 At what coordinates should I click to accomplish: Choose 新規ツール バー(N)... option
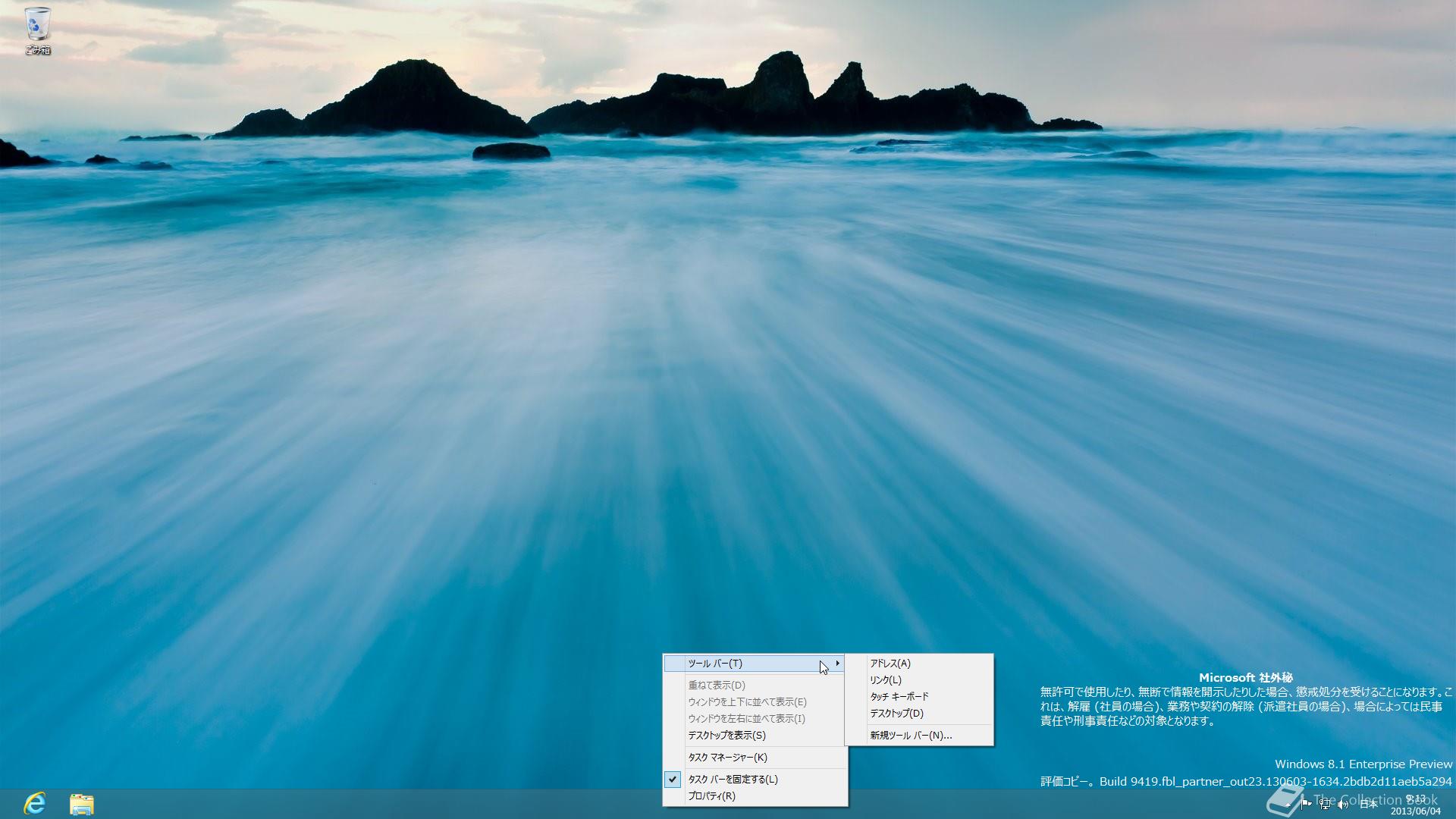919,736
